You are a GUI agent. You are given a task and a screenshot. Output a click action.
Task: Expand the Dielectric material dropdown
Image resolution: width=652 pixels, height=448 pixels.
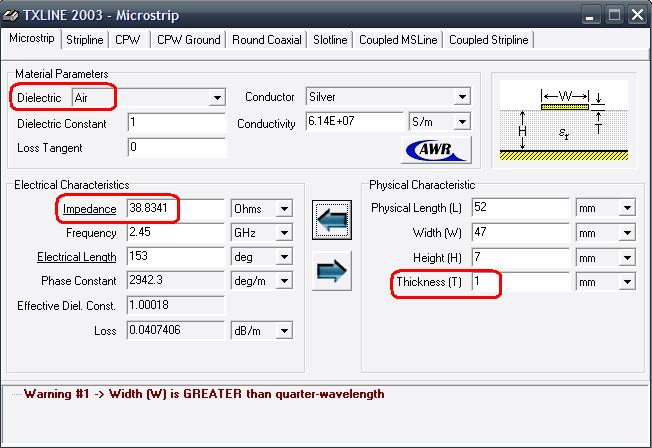click(x=217, y=98)
